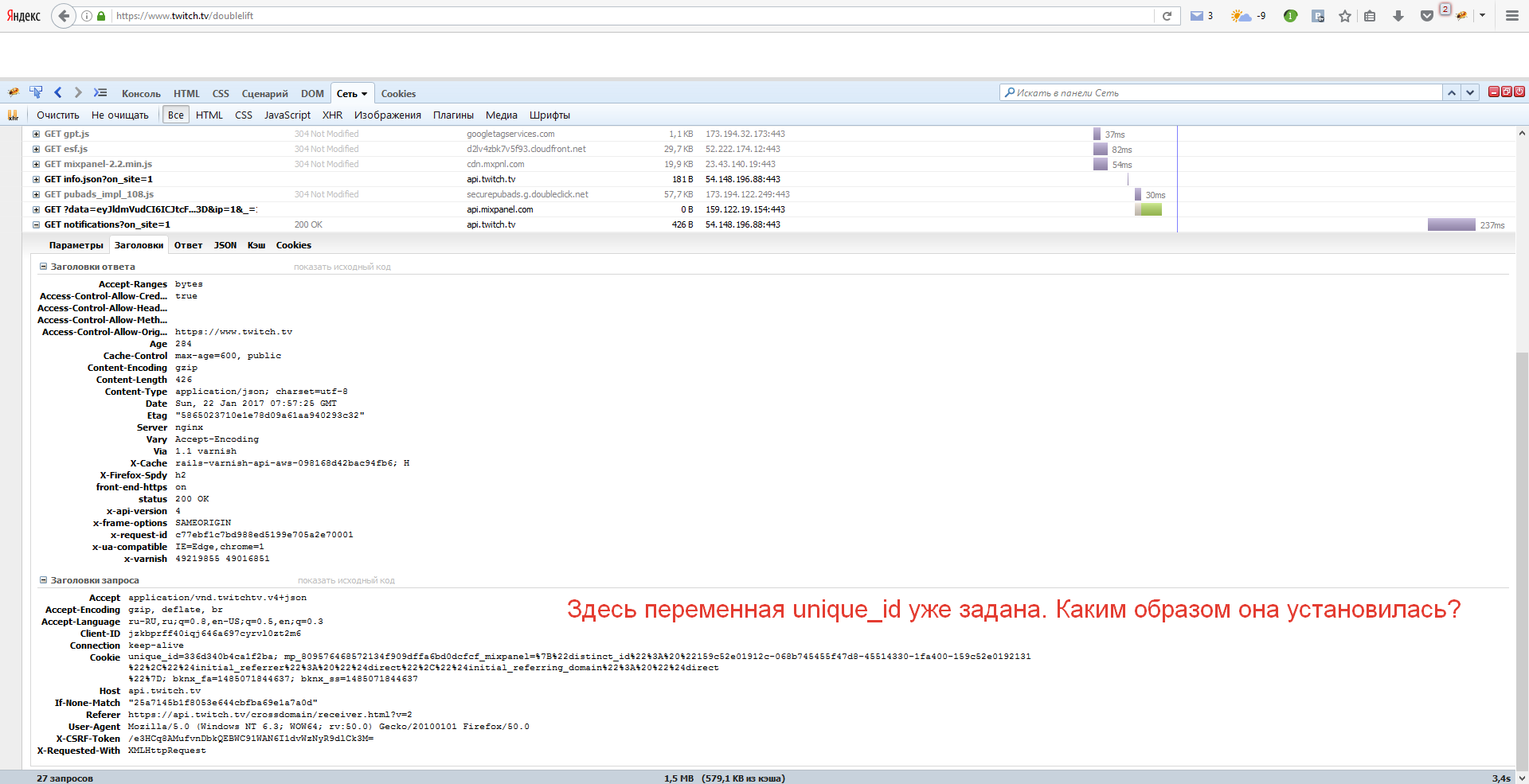Viewport: 1529px width, 784px height.
Task: Click the Очистить button
Action: pyautogui.click(x=58, y=115)
